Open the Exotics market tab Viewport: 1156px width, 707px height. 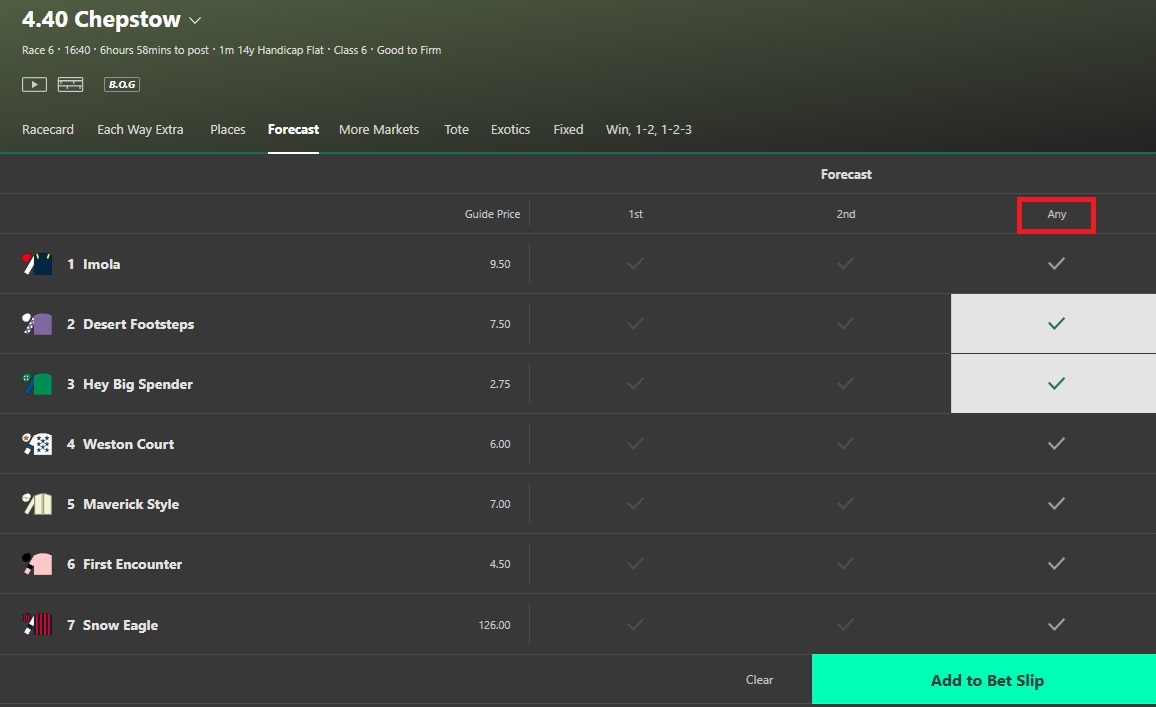tap(510, 129)
